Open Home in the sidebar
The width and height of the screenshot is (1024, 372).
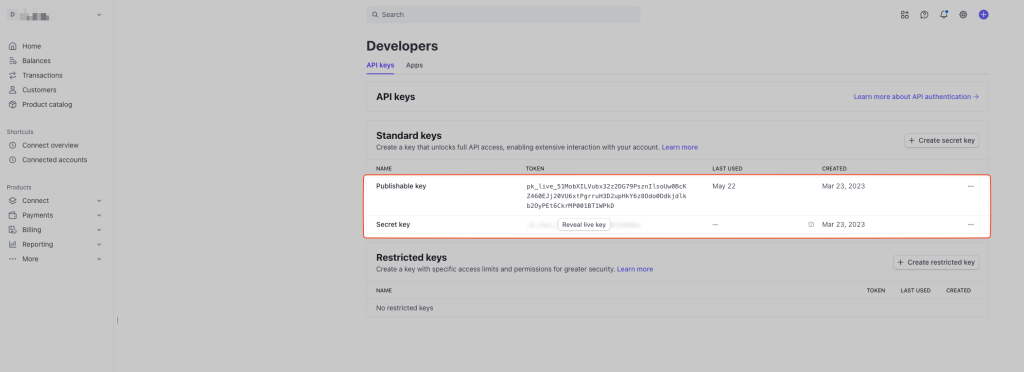pos(31,46)
